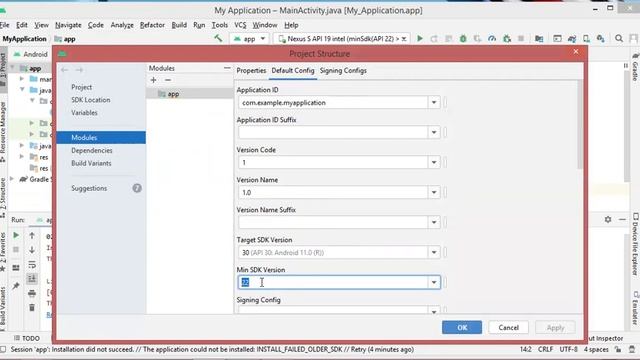Click the down stack trace arrow
Image resolution: width=640 pixels, height=360 pixels.
pos(32,250)
